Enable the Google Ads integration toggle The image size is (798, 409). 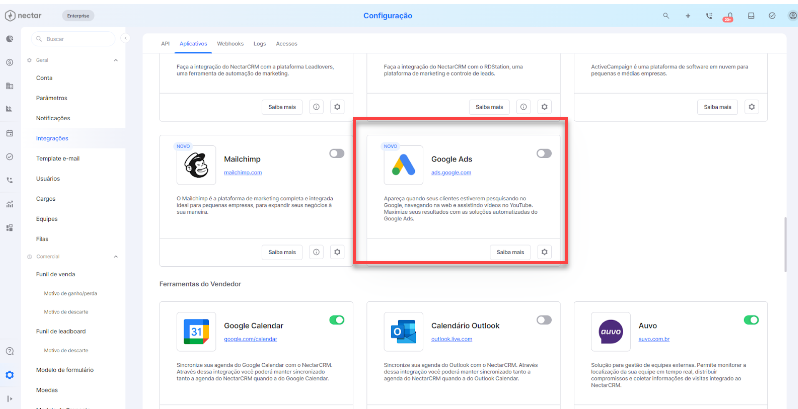(x=544, y=153)
